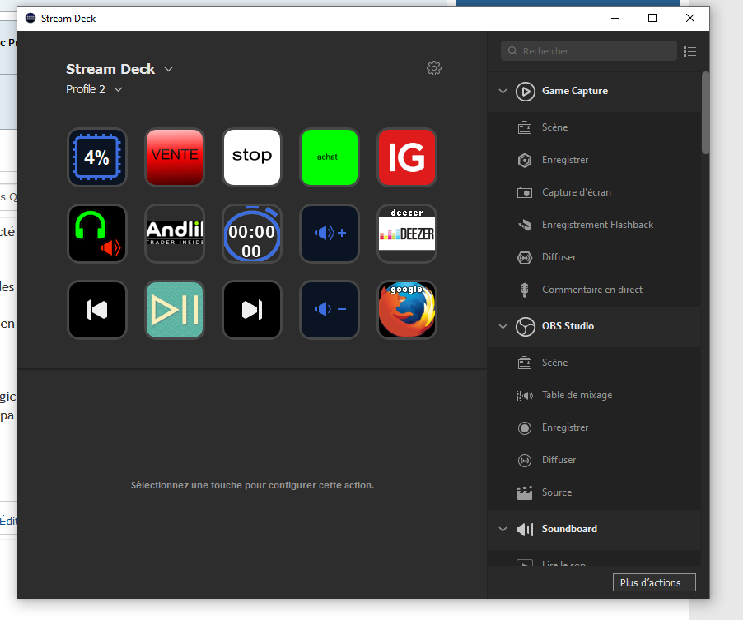Select the timer 00:00 key
The image size is (743, 620).
pyautogui.click(x=251, y=233)
